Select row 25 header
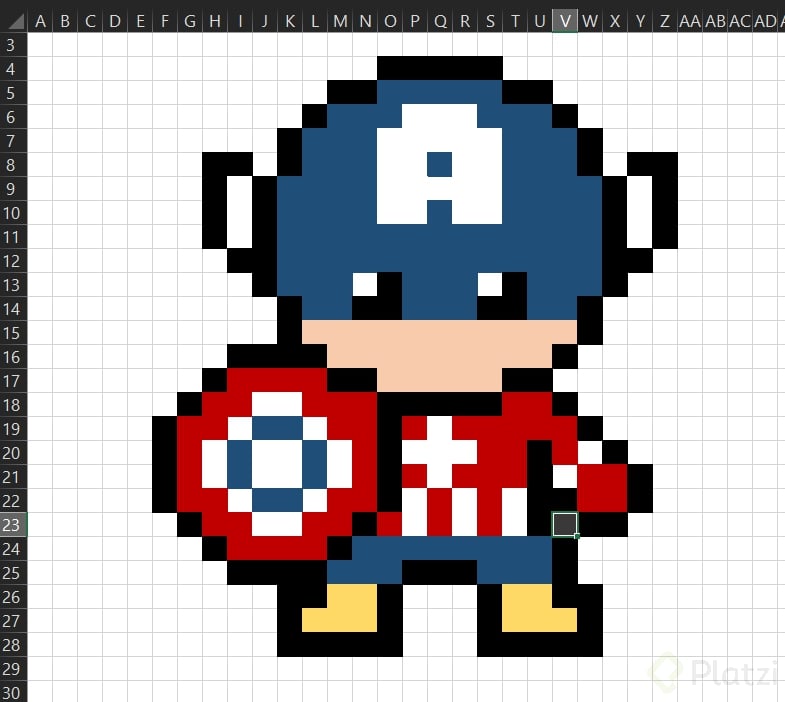This screenshot has width=785, height=702. tap(14, 573)
